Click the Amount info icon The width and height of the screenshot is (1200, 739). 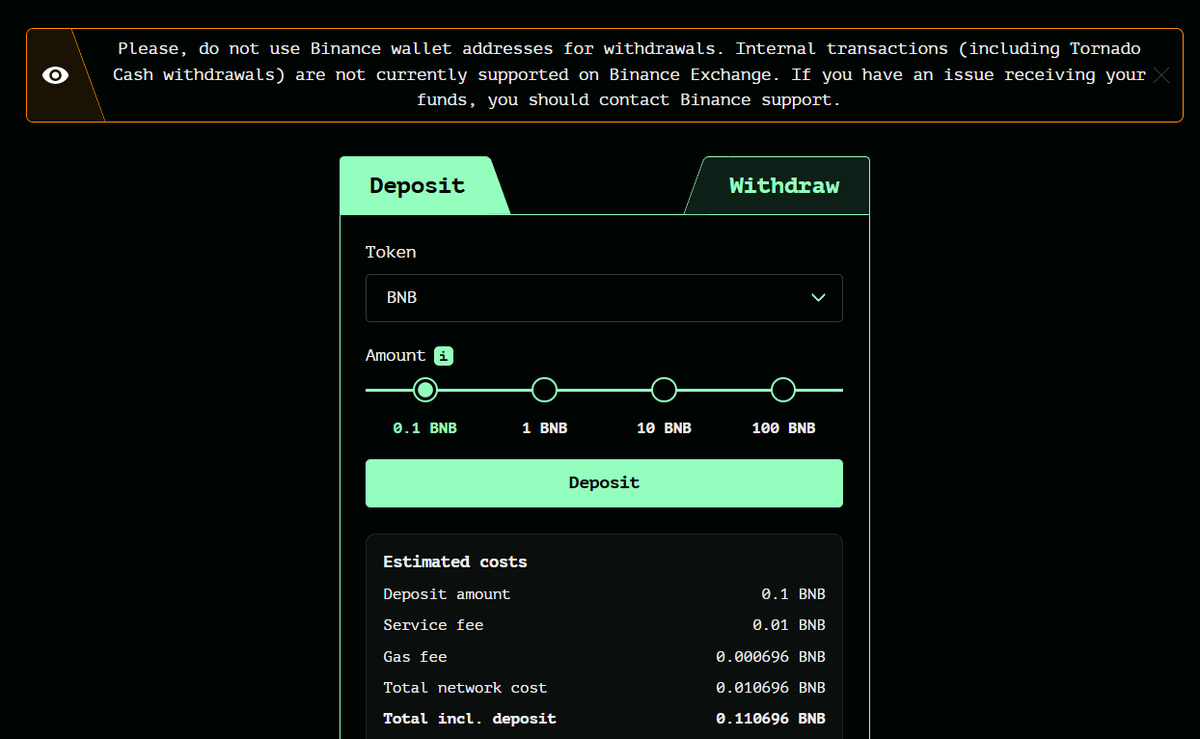tap(444, 356)
